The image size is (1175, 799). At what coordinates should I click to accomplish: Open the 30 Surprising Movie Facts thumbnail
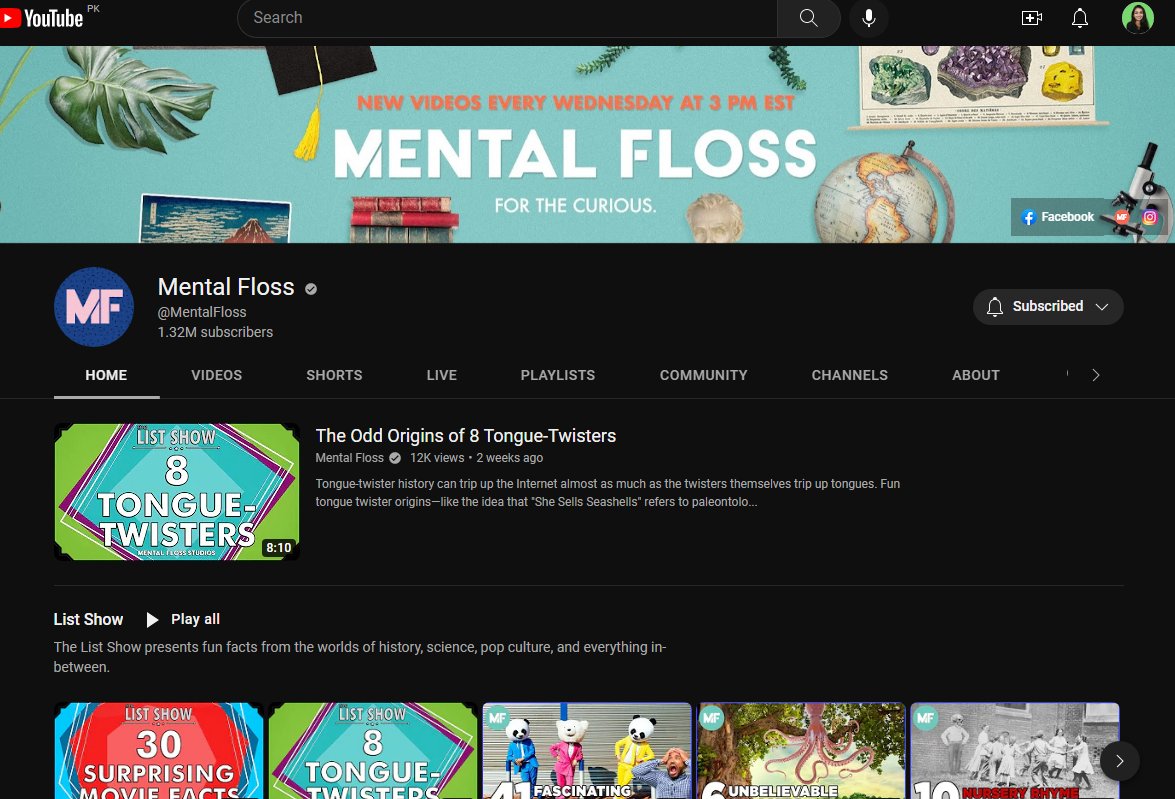coord(159,750)
